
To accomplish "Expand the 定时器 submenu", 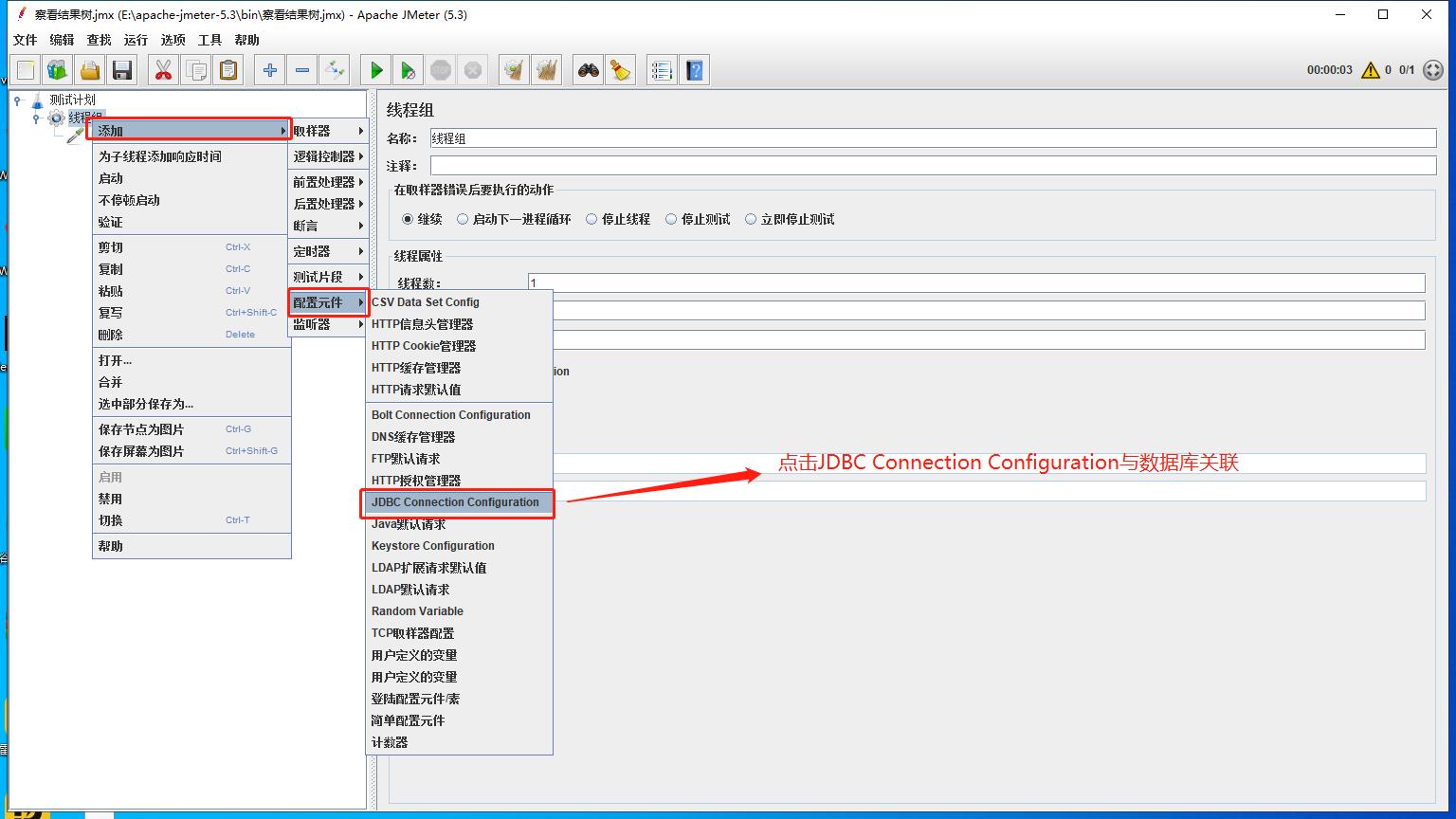I will 328,251.
